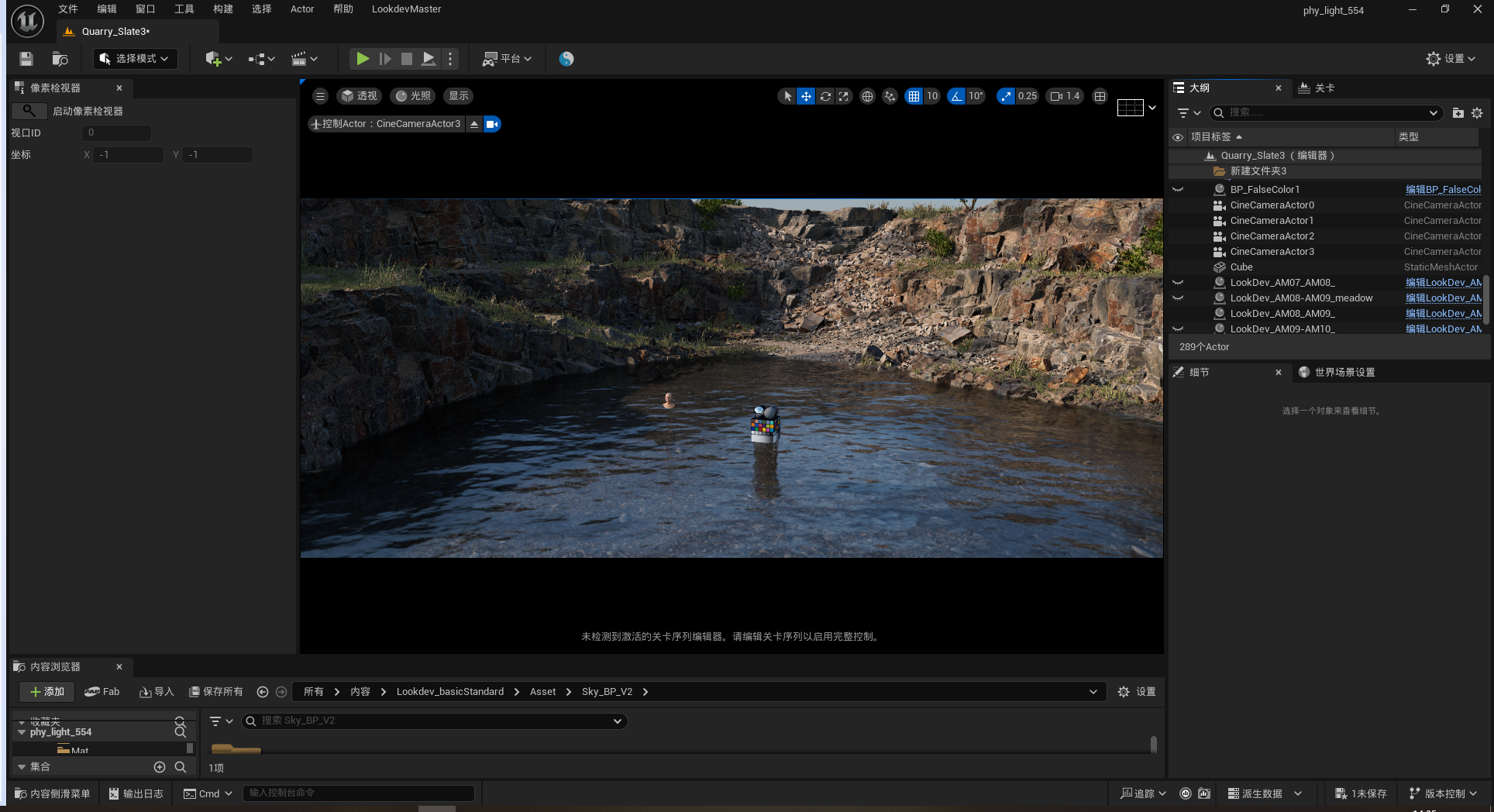The width and height of the screenshot is (1494, 812).
Task: Click the console command input field
Action: click(358, 793)
